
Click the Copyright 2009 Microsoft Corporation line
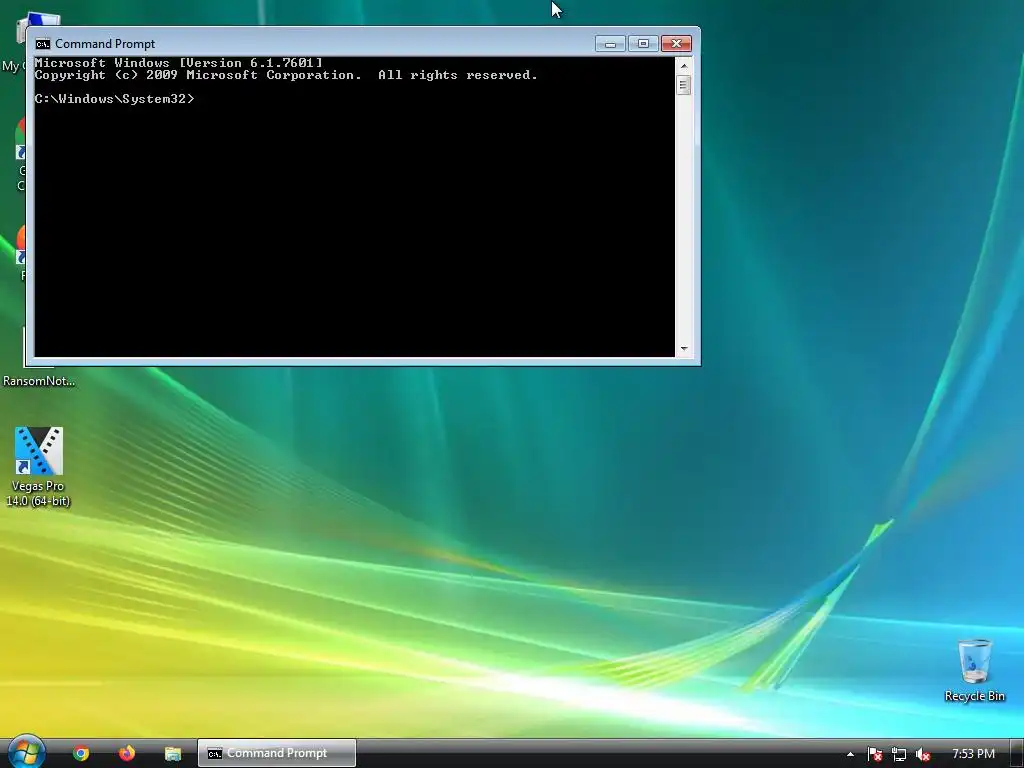(286, 75)
